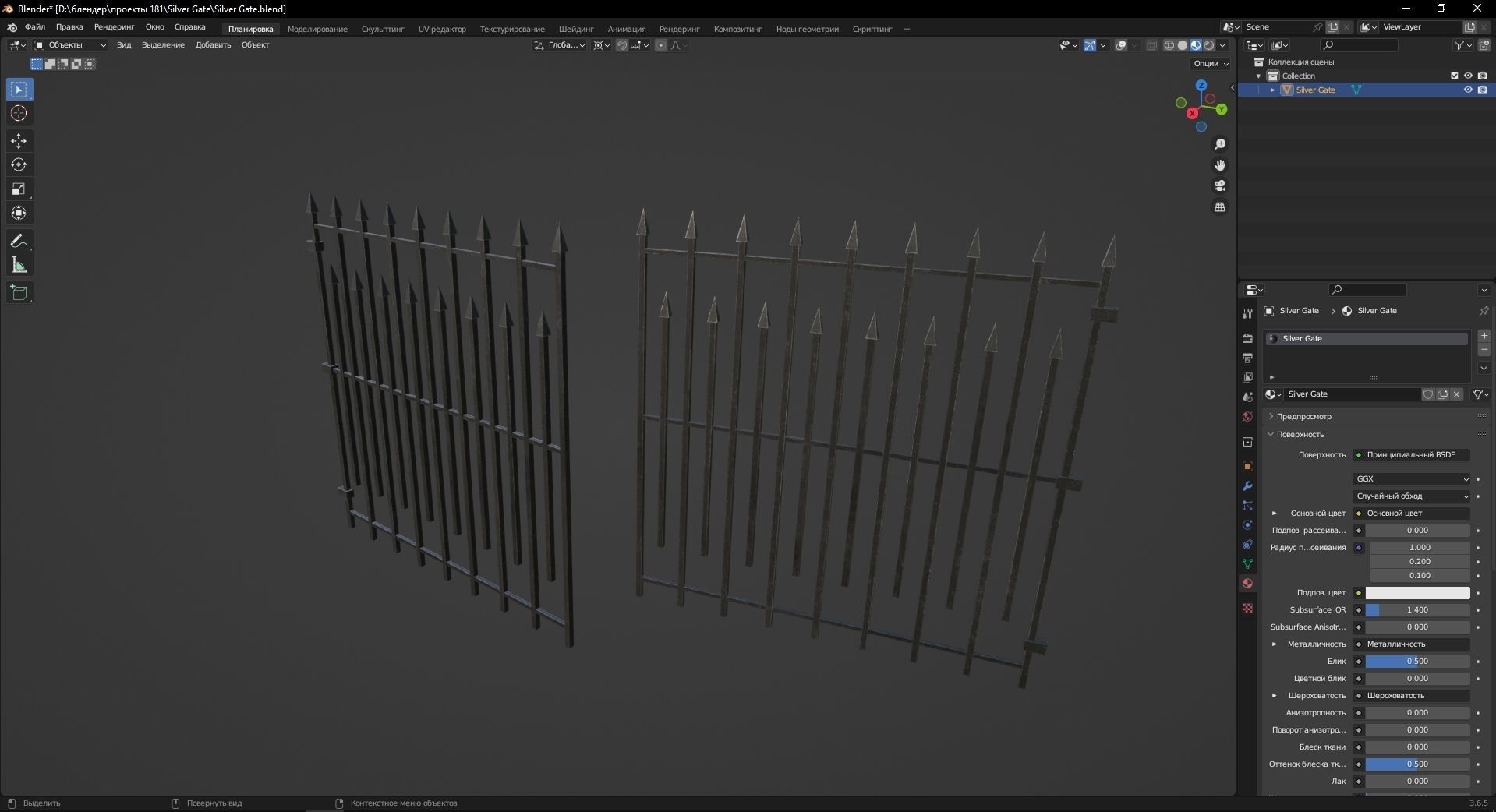The image size is (1496, 812).
Task: Open the Object Data properties tab
Action: point(1247,563)
